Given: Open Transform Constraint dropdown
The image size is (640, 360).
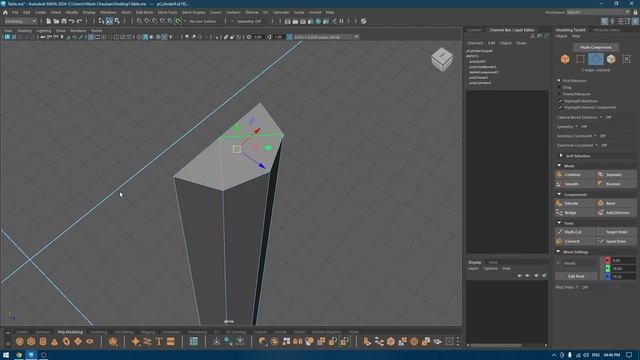Looking at the screenshot, I should [x=596, y=145].
